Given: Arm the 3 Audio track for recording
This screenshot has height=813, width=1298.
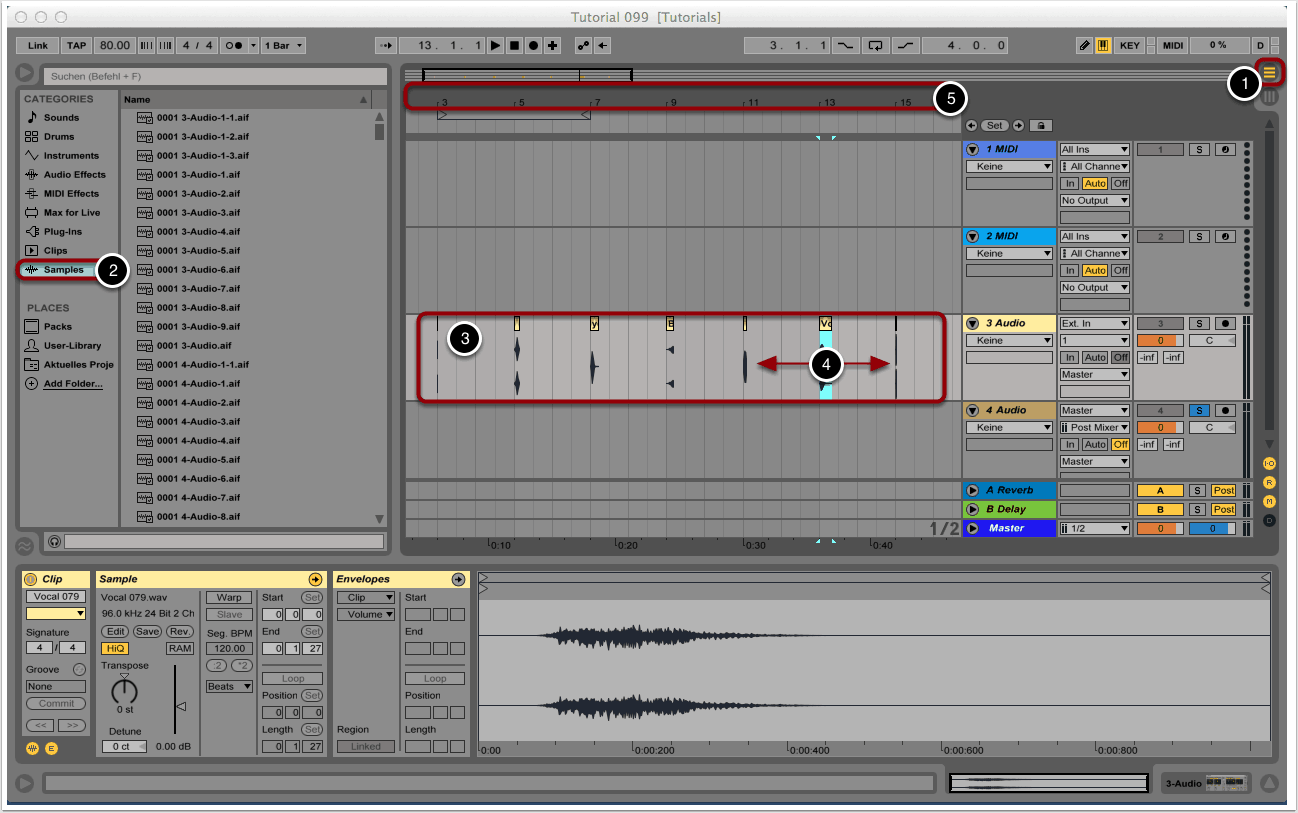Looking at the screenshot, I should [1225, 324].
